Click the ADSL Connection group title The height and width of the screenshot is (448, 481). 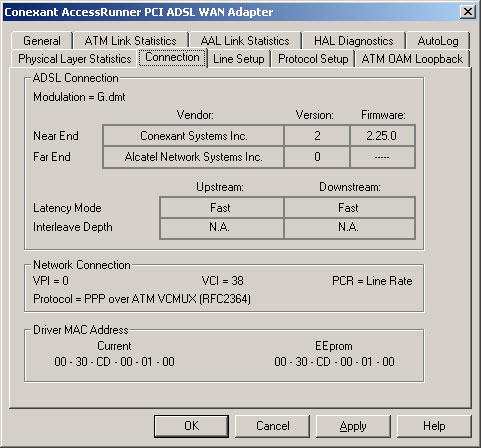(x=75, y=78)
